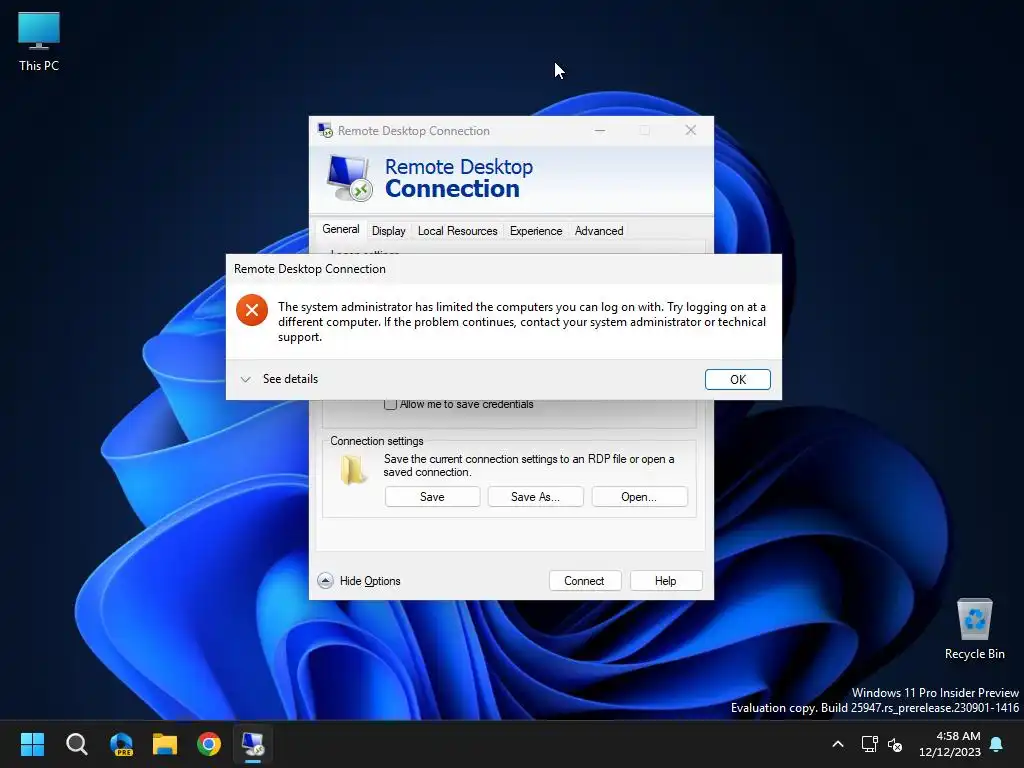Click the Save button in Connection settings

(x=432, y=496)
